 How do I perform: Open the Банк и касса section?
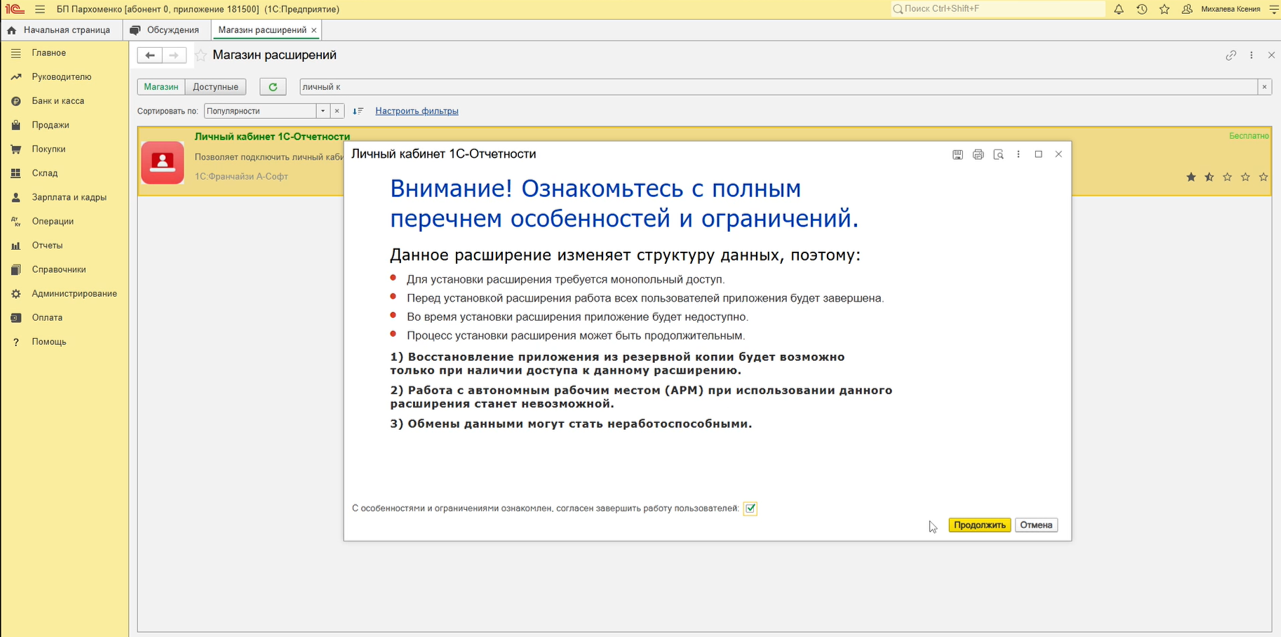pyautogui.click(x=64, y=101)
